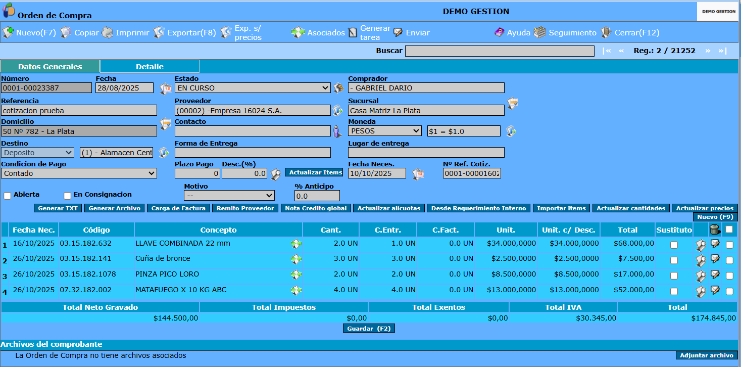Open the Estado dropdown showing EN CURSO
Viewport: 741px width, 367px height.
[x=252, y=88]
